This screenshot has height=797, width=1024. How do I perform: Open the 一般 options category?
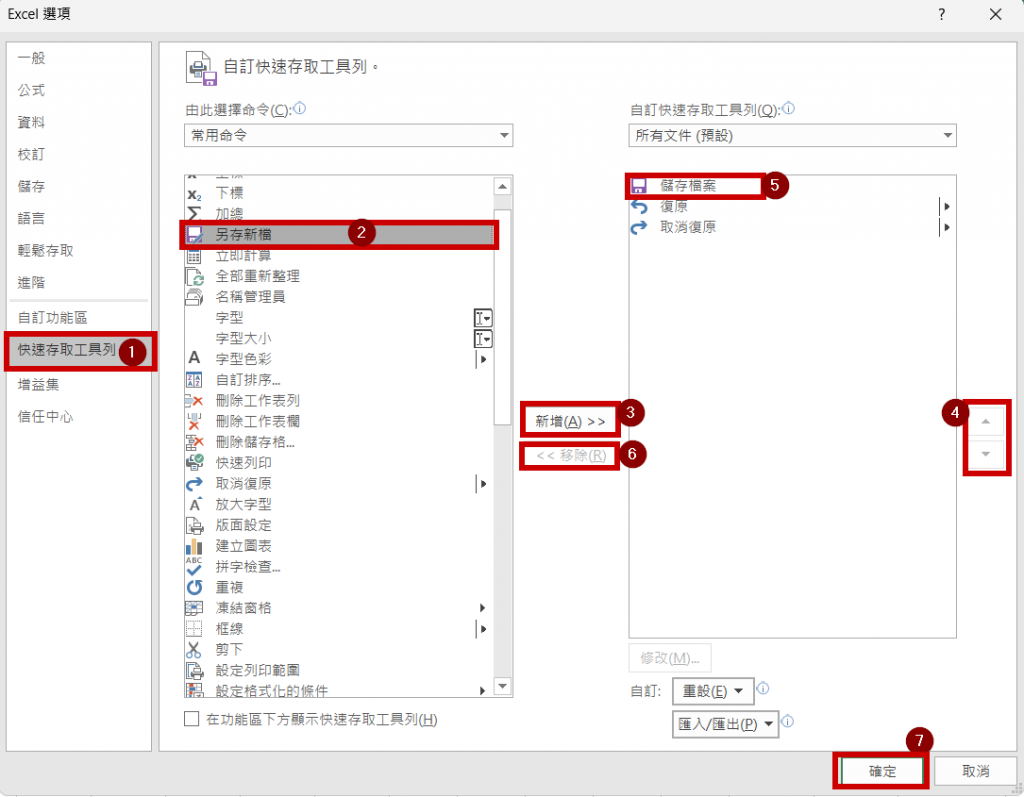click(x=31, y=58)
